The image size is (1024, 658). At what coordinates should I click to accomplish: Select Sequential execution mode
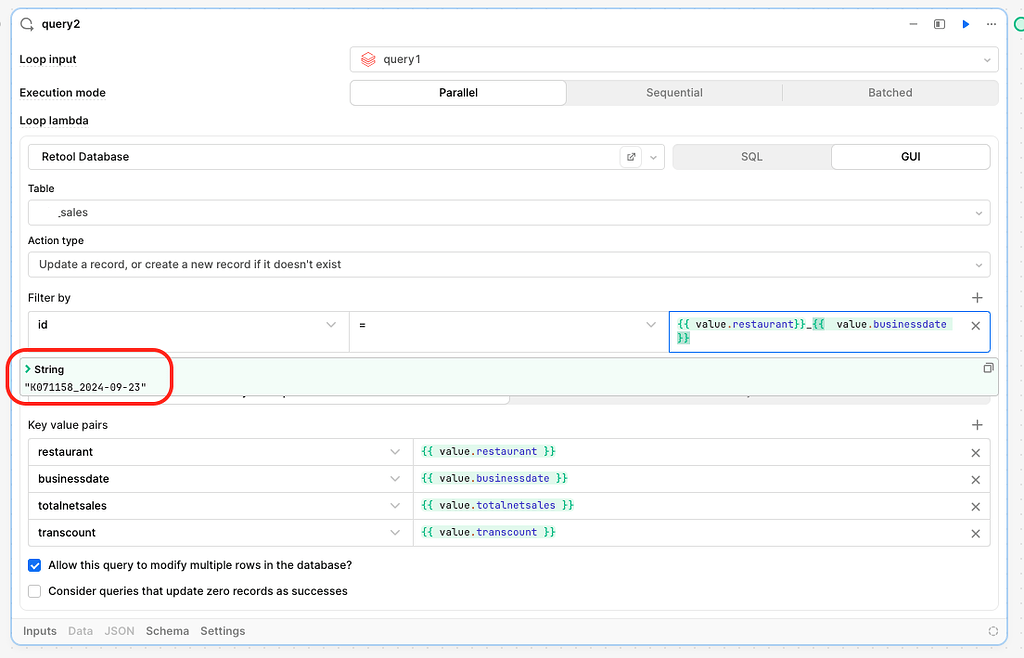pos(674,93)
